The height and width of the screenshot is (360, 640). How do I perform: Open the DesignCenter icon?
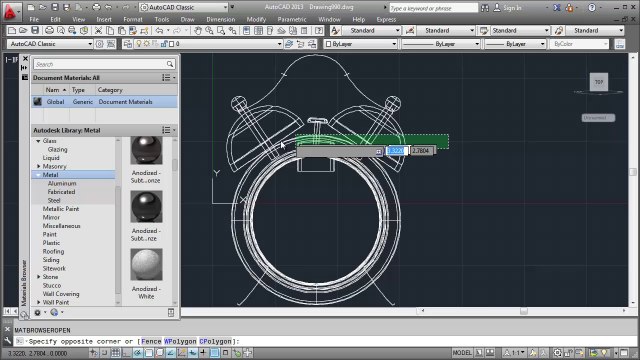click(258, 31)
